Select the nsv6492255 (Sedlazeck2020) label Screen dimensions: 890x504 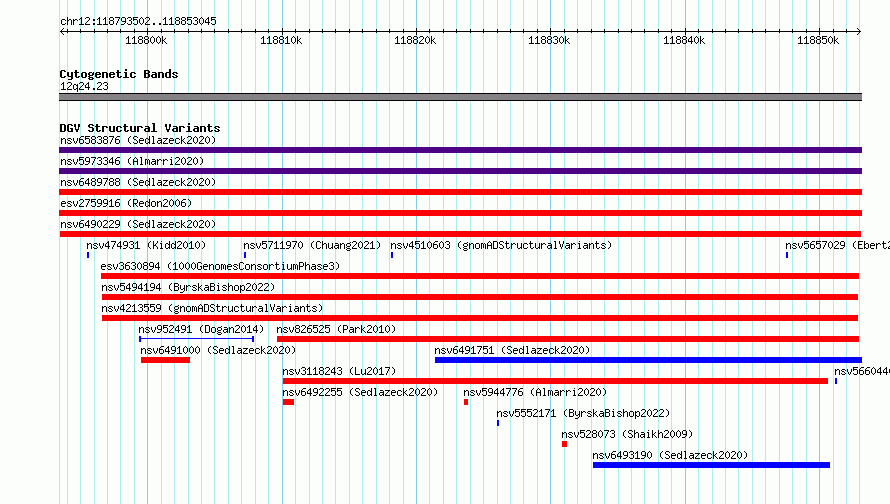[360, 392]
